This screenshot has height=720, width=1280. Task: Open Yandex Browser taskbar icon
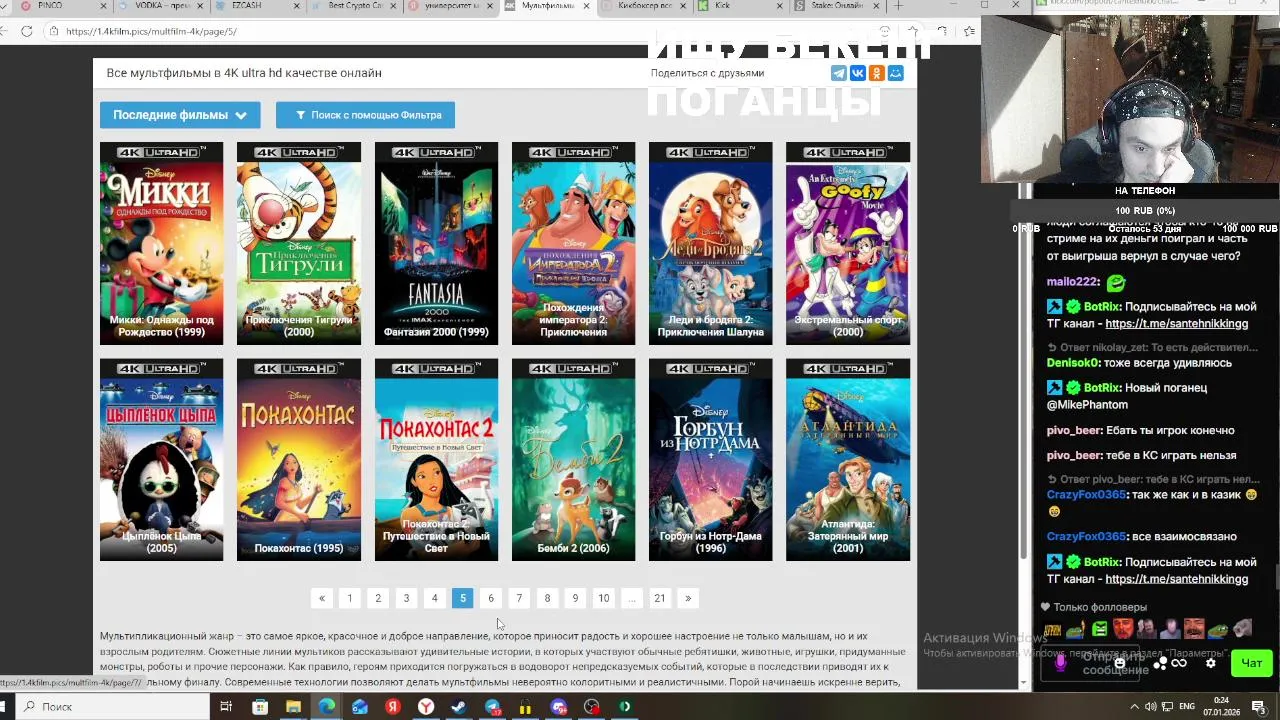click(x=426, y=707)
